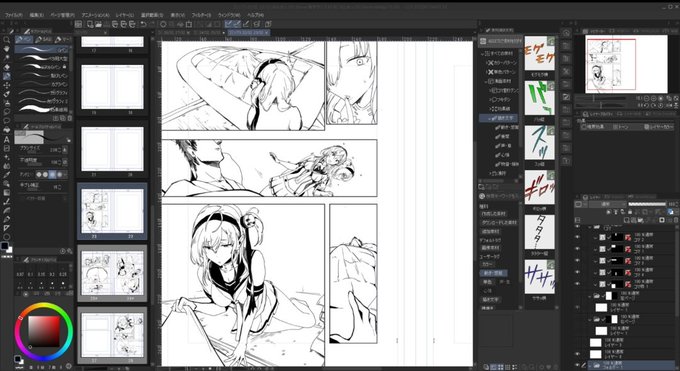Image resolution: width=680 pixels, height=371 pixels.
Task: Click the ダウンロードした素材 tag button
Action: click(499, 223)
